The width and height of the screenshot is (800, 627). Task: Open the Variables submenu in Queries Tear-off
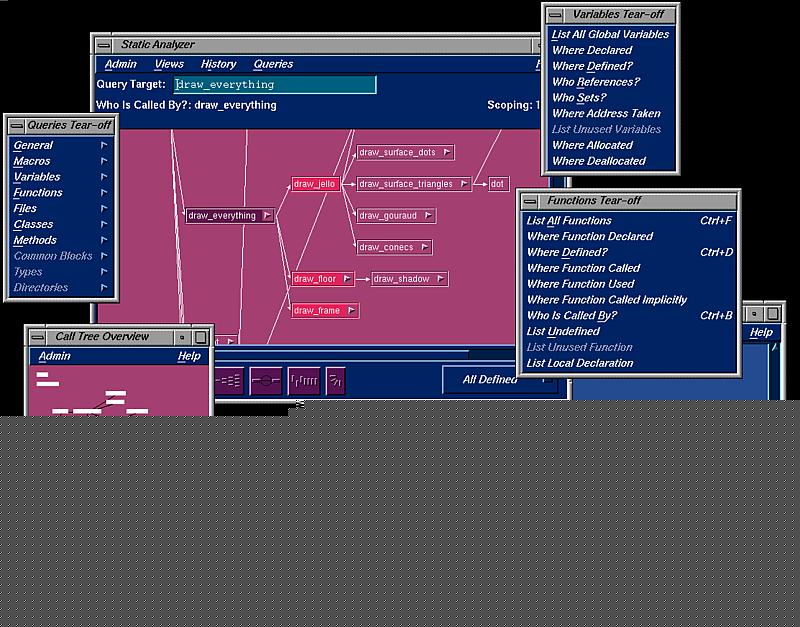pos(61,177)
